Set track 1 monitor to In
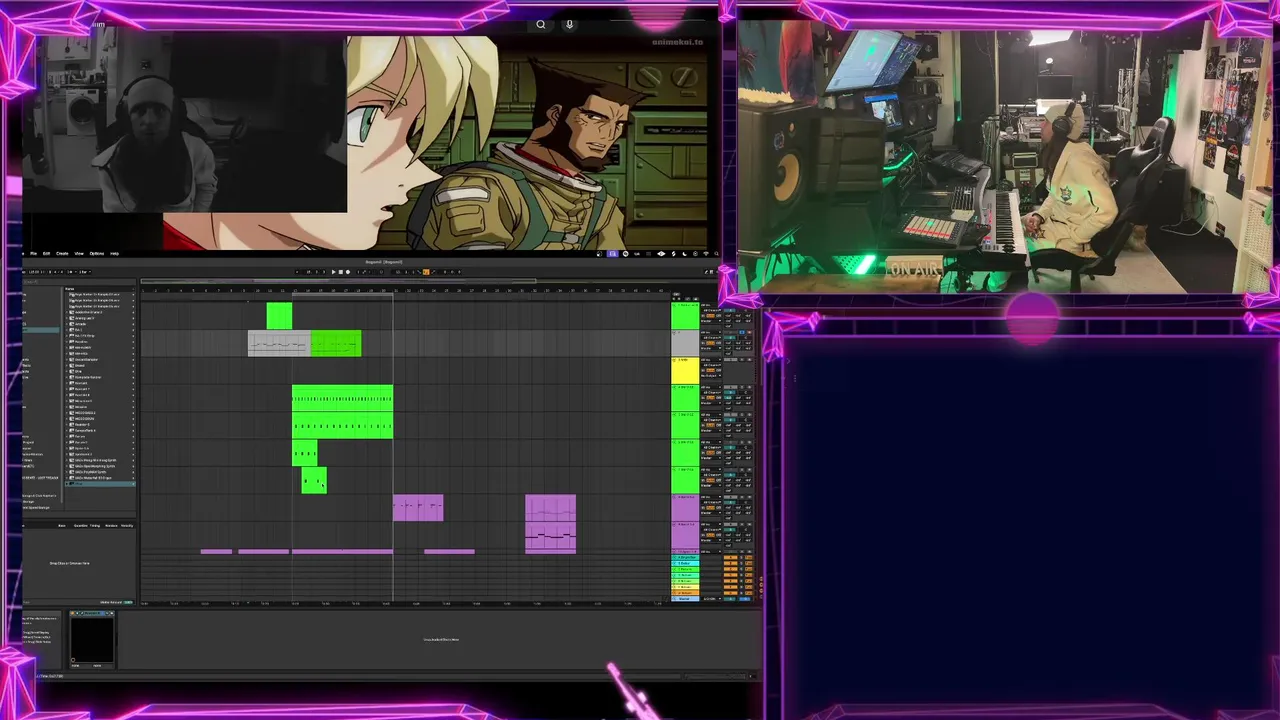Screen dimensions: 1280x720 (702, 316)
